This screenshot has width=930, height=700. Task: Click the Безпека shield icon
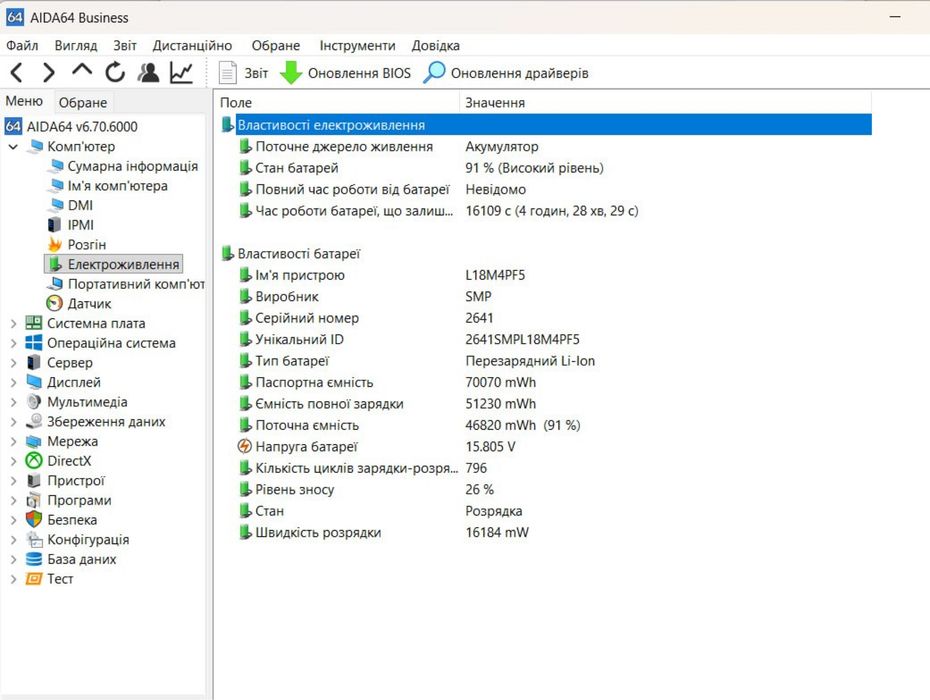(34, 520)
